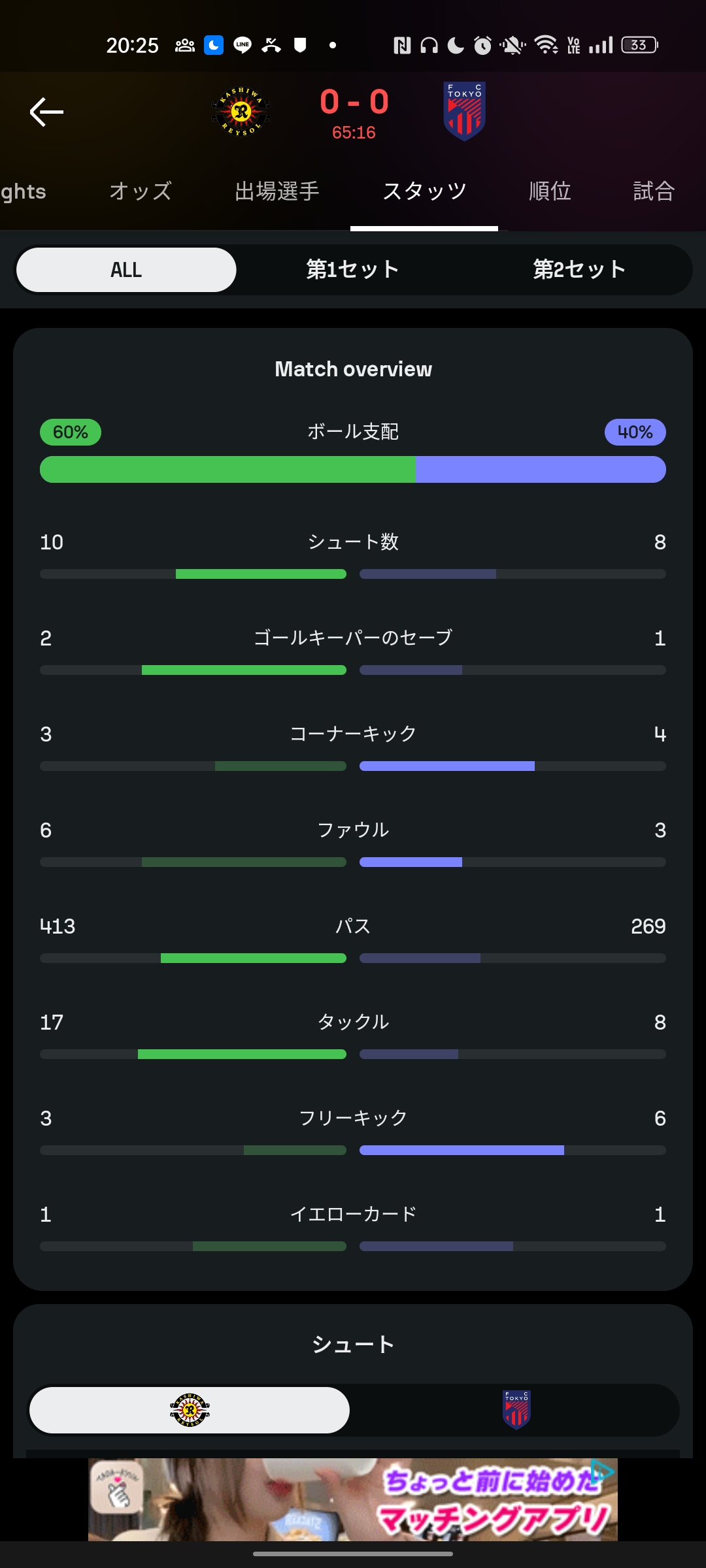Image resolution: width=706 pixels, height=1568 pixels.
Task: Switch to 第1セット stats
Action: click(353, 270)
